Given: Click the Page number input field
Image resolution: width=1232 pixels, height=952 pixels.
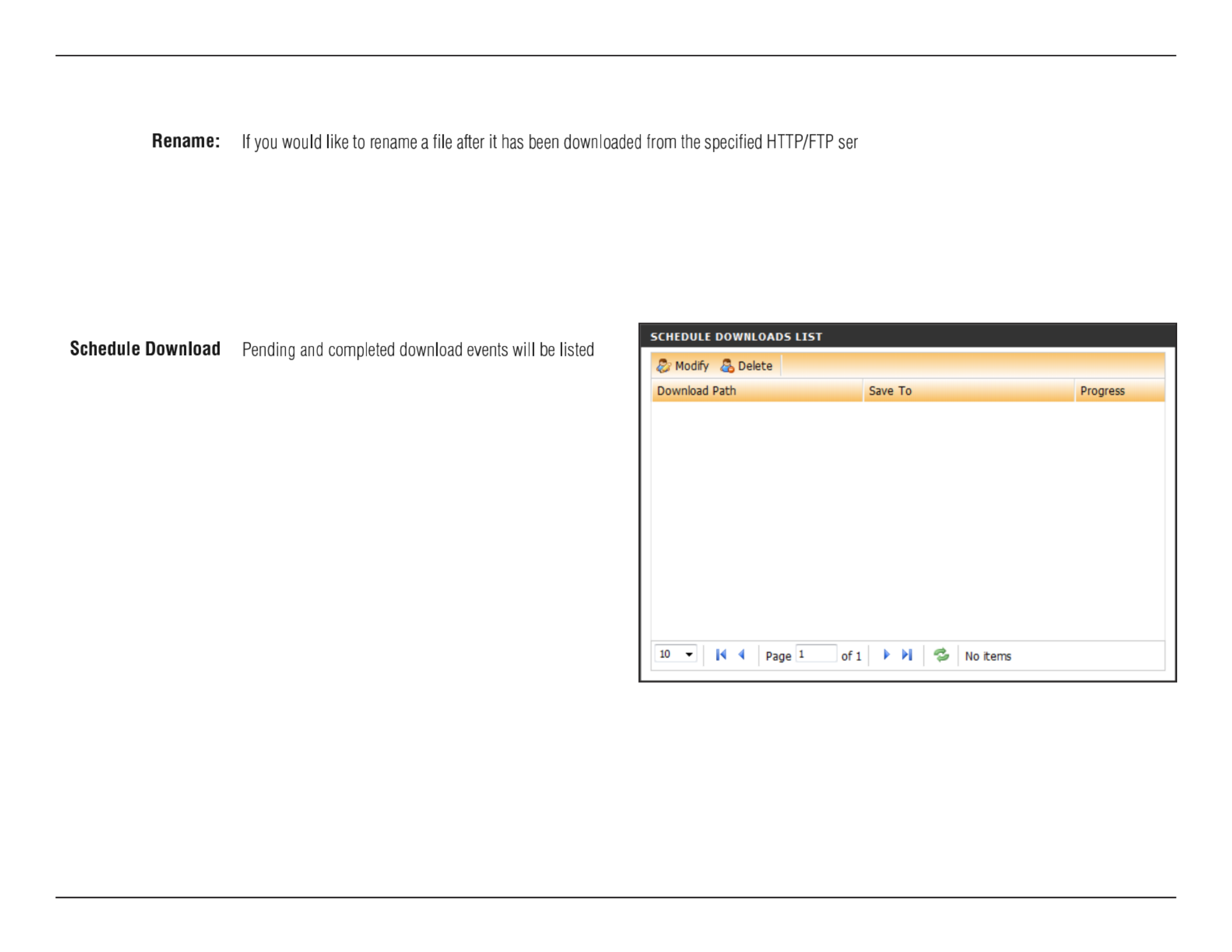Looking at the screenshot, I should (x=816, y=654).
